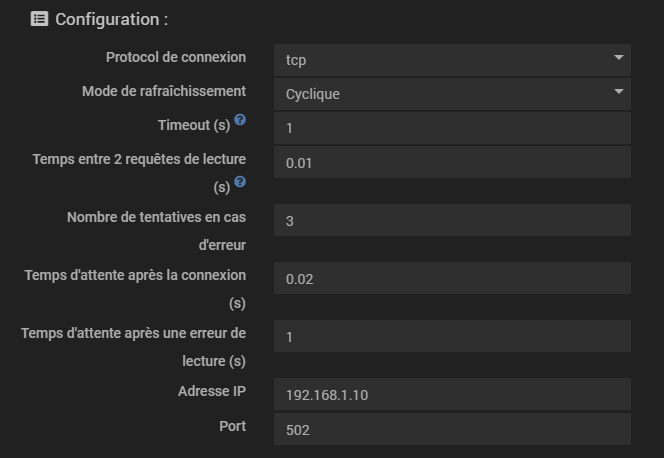Image resolution: width=664 pixels, height=458 pixels.
Task: Click the wait-after-connection field showing 0.02
Action: click(x=451, y=279)
